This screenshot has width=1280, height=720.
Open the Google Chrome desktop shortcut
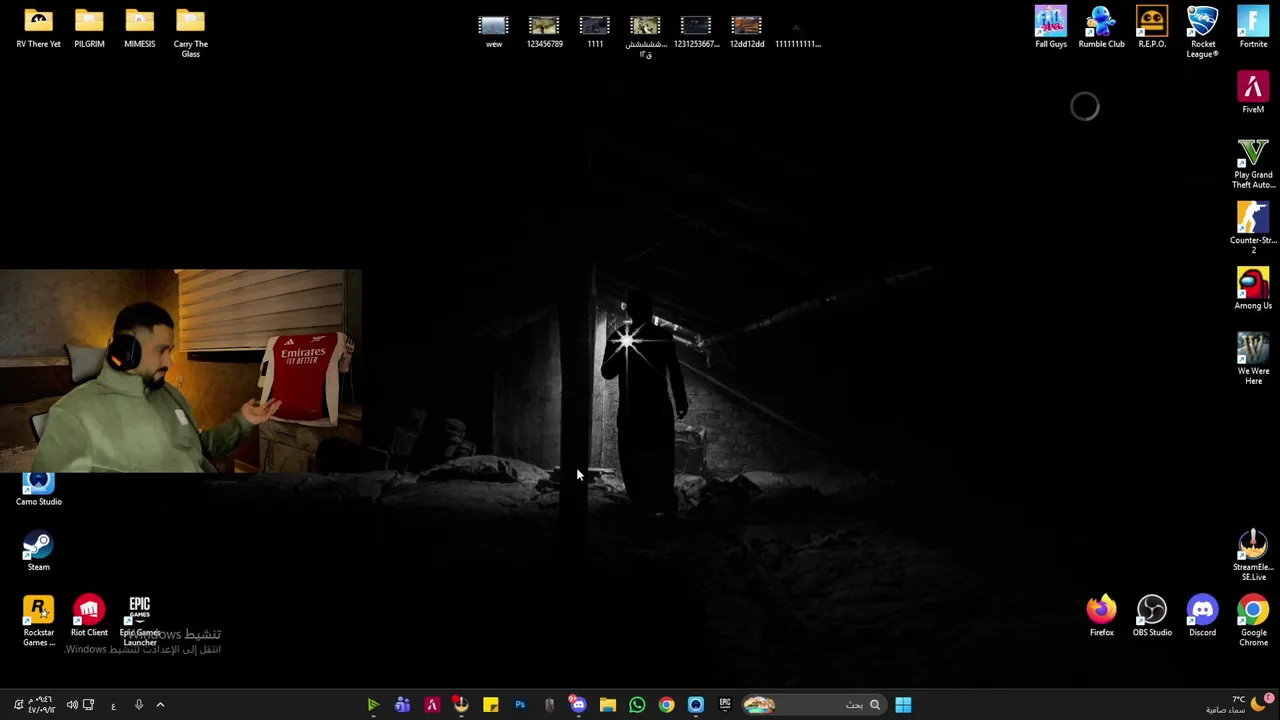point(1253,621)
